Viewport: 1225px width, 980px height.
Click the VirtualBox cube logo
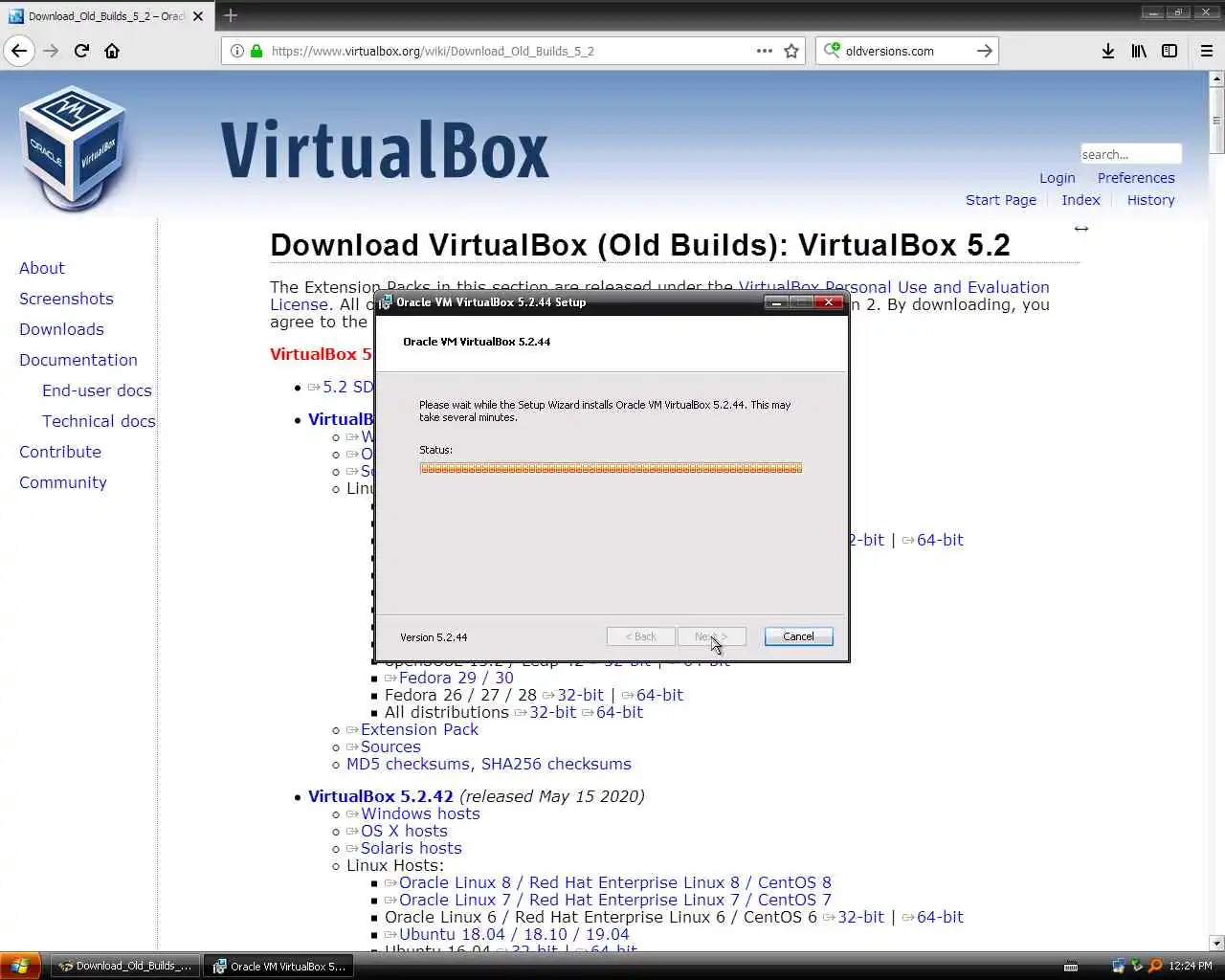73,148
